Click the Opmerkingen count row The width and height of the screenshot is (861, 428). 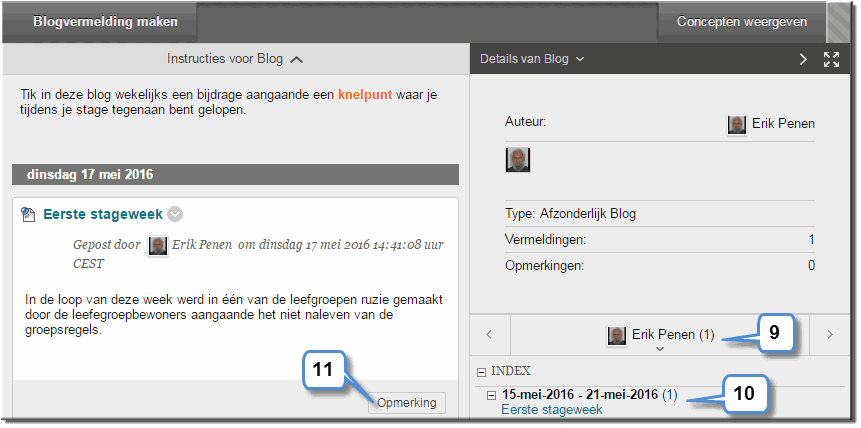[659, 266]
